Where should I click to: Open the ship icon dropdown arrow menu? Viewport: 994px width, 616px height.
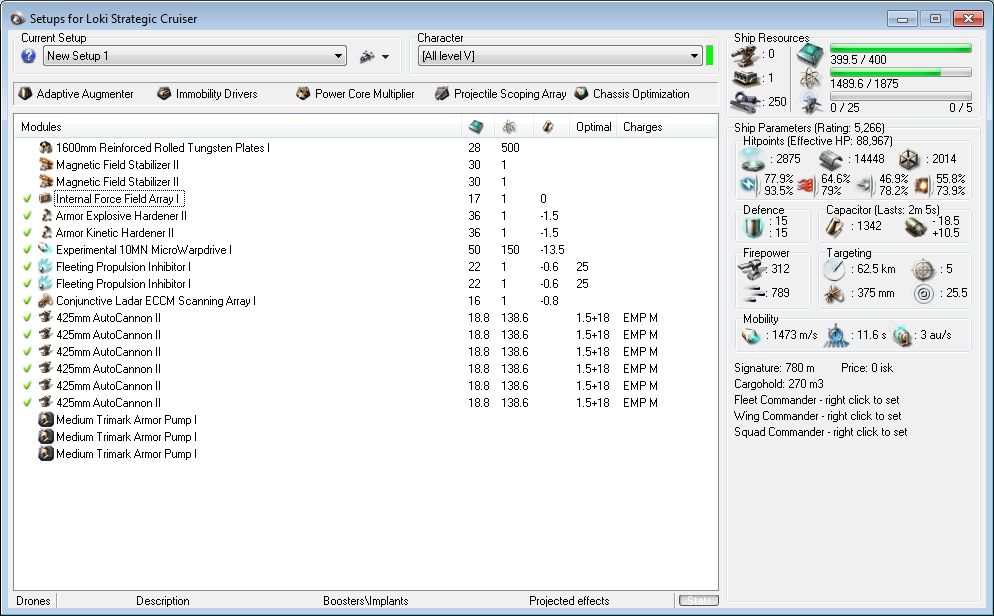click(x=386, y=57)
